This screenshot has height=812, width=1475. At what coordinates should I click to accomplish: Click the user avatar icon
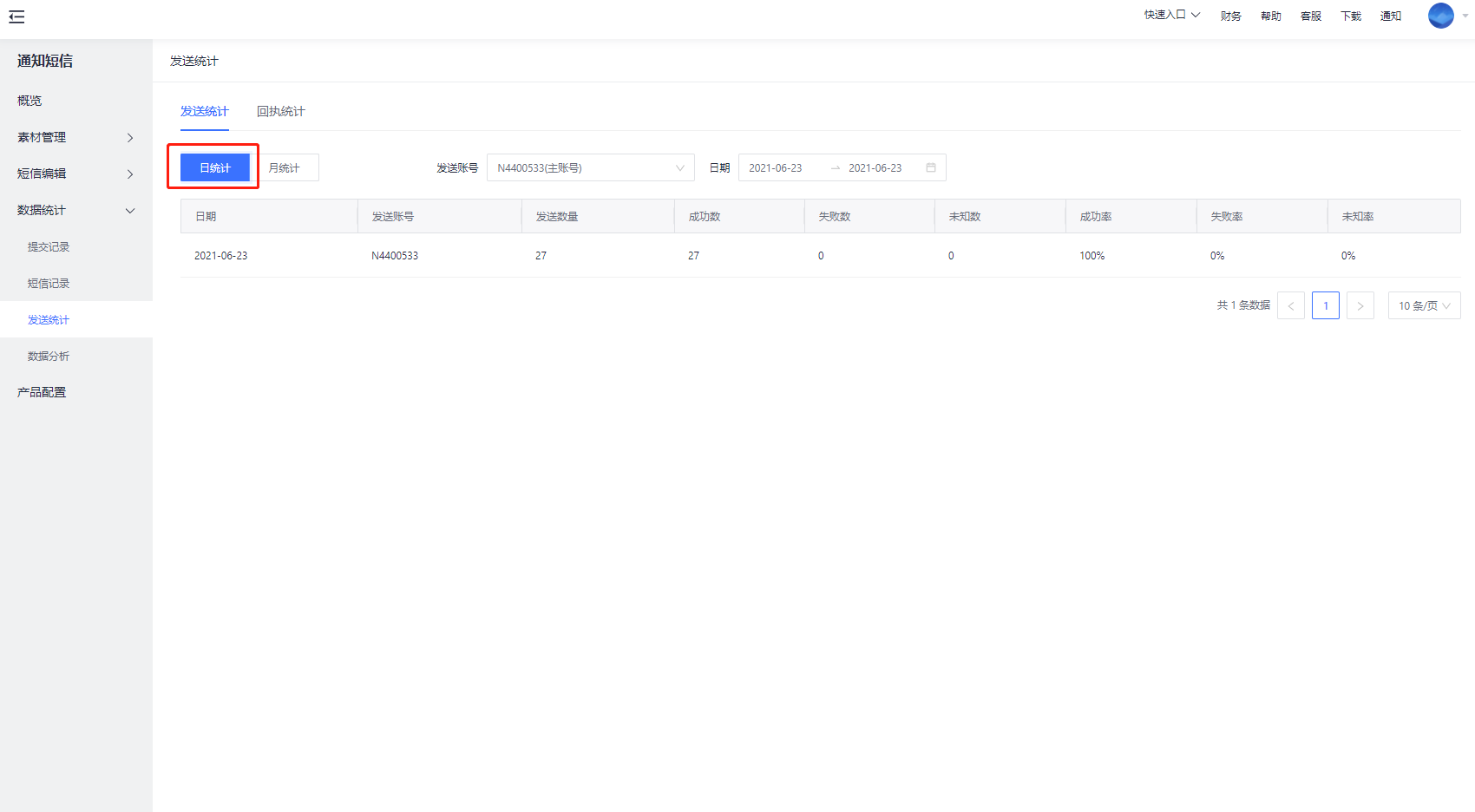coord(1440,16)
